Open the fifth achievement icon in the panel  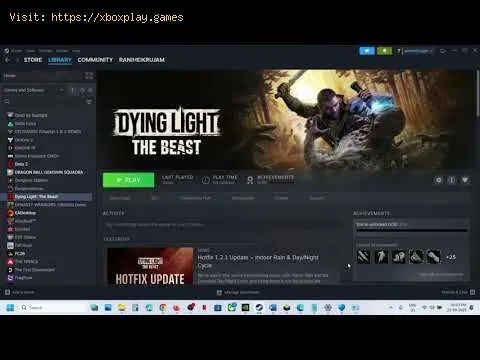coord(434,257)
